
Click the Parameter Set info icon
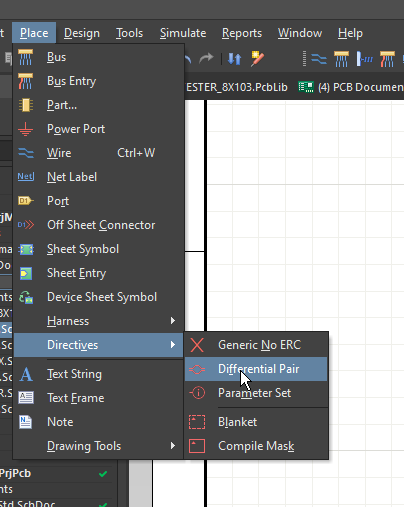point(197,393)
